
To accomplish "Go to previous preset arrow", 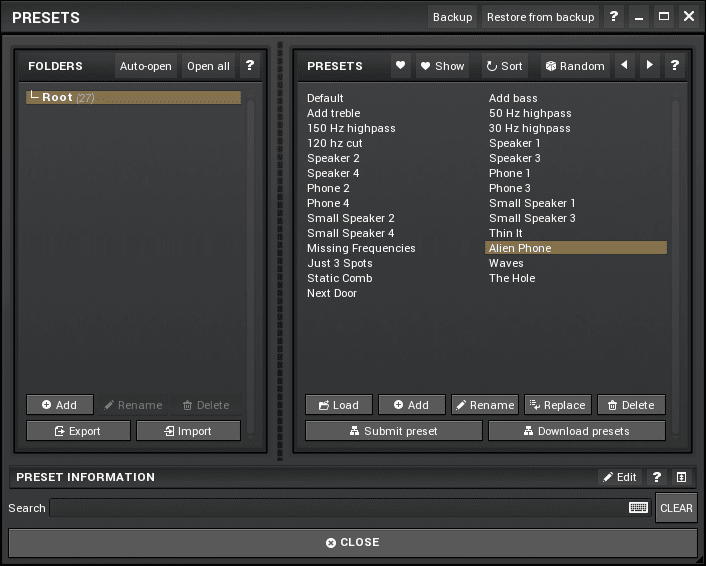I will coord(625,66).
